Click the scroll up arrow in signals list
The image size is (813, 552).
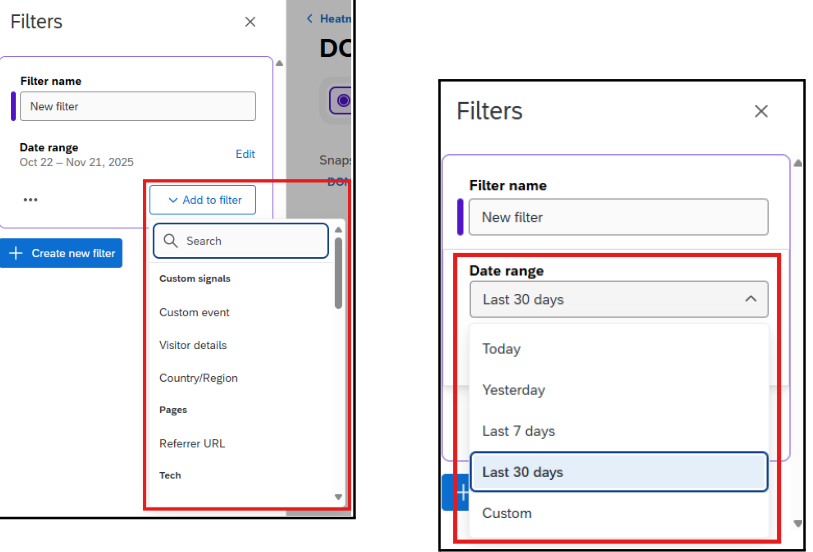(338, 230)
